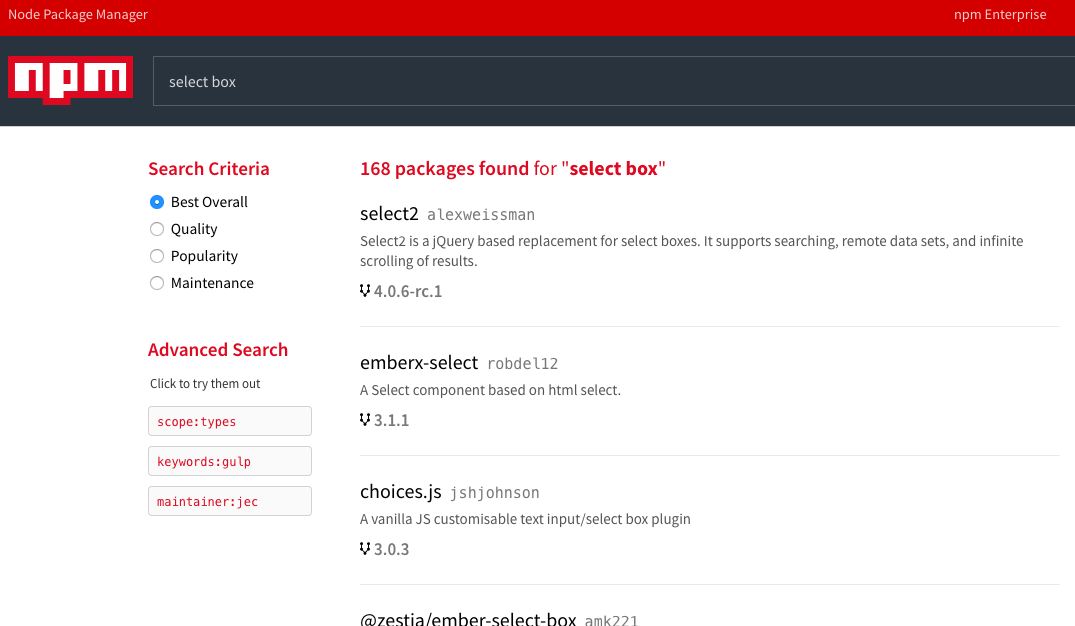The height and width of the screenshot is (626, 1075).
Task: Try the maintainer:jec advanced search
Action: coord(230,501)
